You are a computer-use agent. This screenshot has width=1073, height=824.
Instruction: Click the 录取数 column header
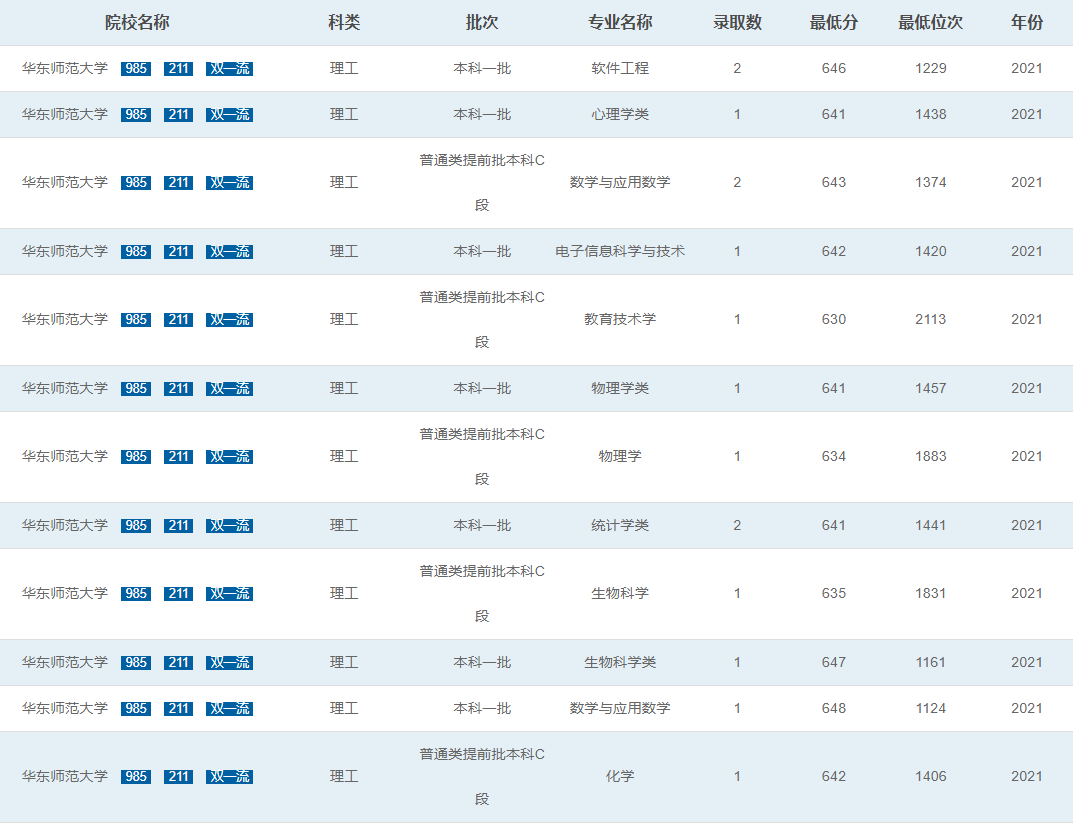click(x=737, y=23)
